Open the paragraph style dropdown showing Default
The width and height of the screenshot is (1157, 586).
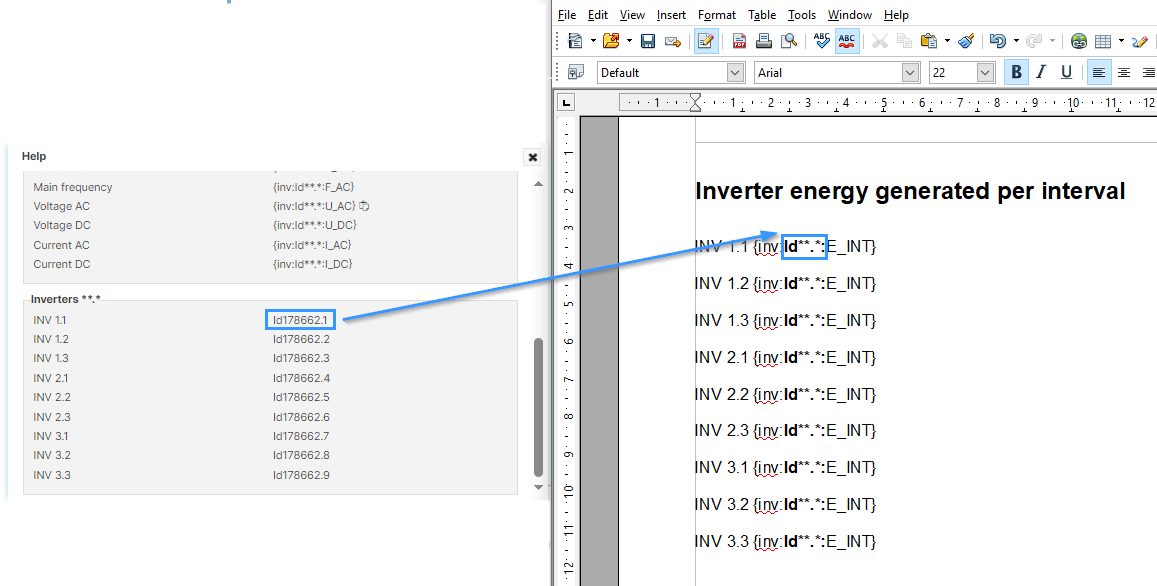click(736, 72)
